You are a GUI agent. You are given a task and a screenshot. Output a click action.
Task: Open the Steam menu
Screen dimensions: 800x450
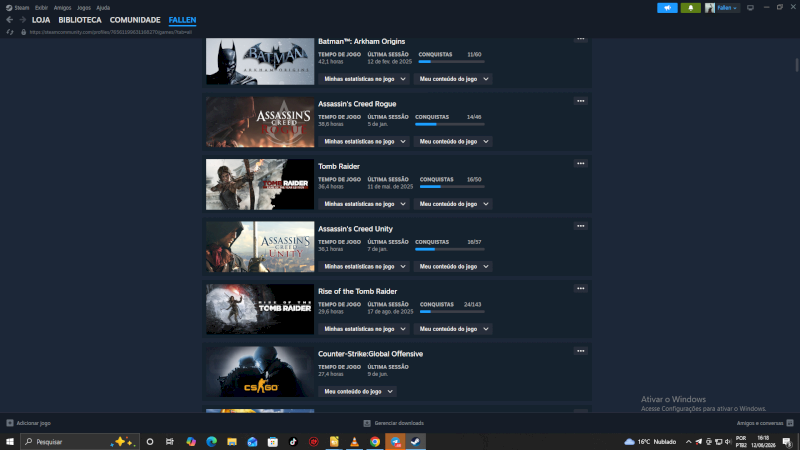click(17, 8)
